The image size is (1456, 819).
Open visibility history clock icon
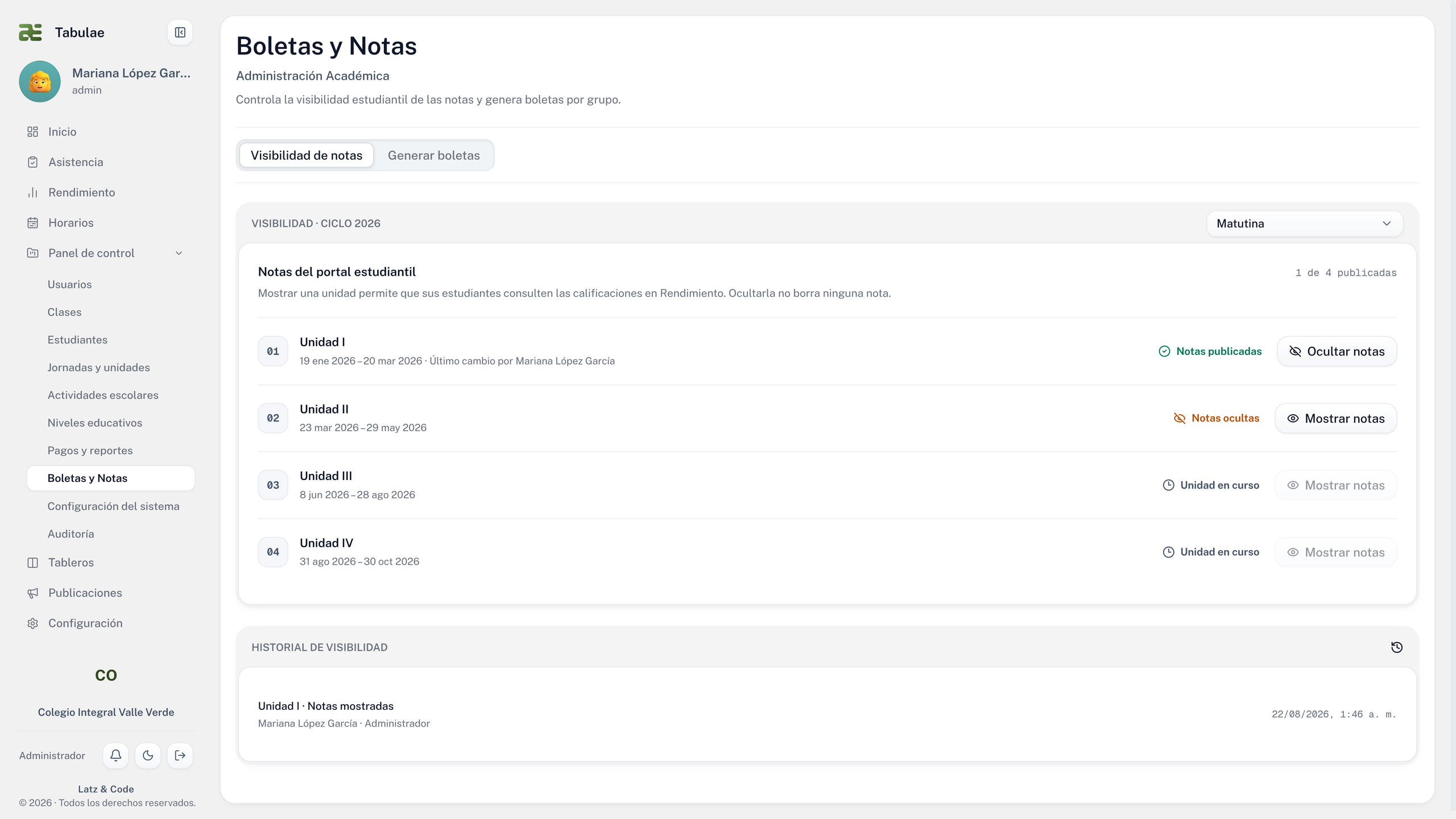(x=1397, y=647)
